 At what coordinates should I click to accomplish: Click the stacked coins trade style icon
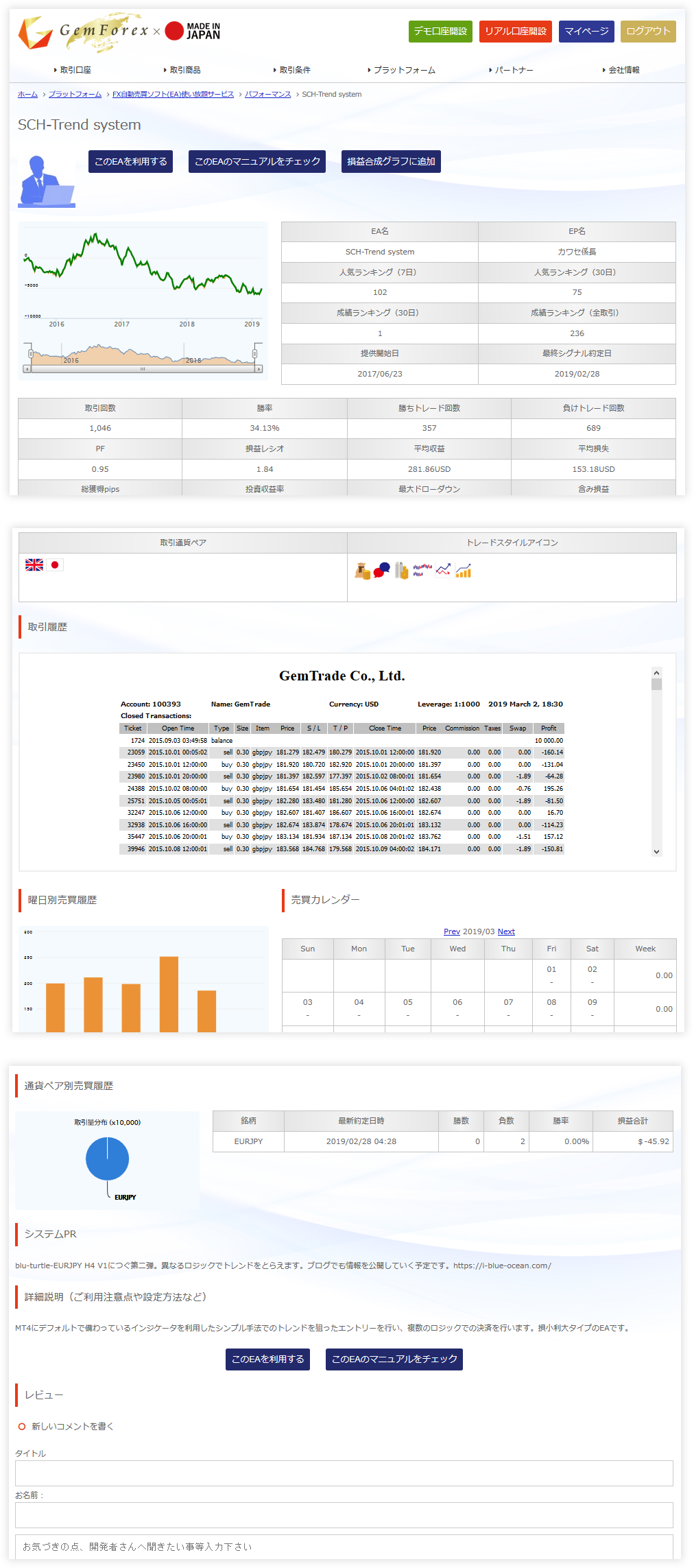pos(402,571)
